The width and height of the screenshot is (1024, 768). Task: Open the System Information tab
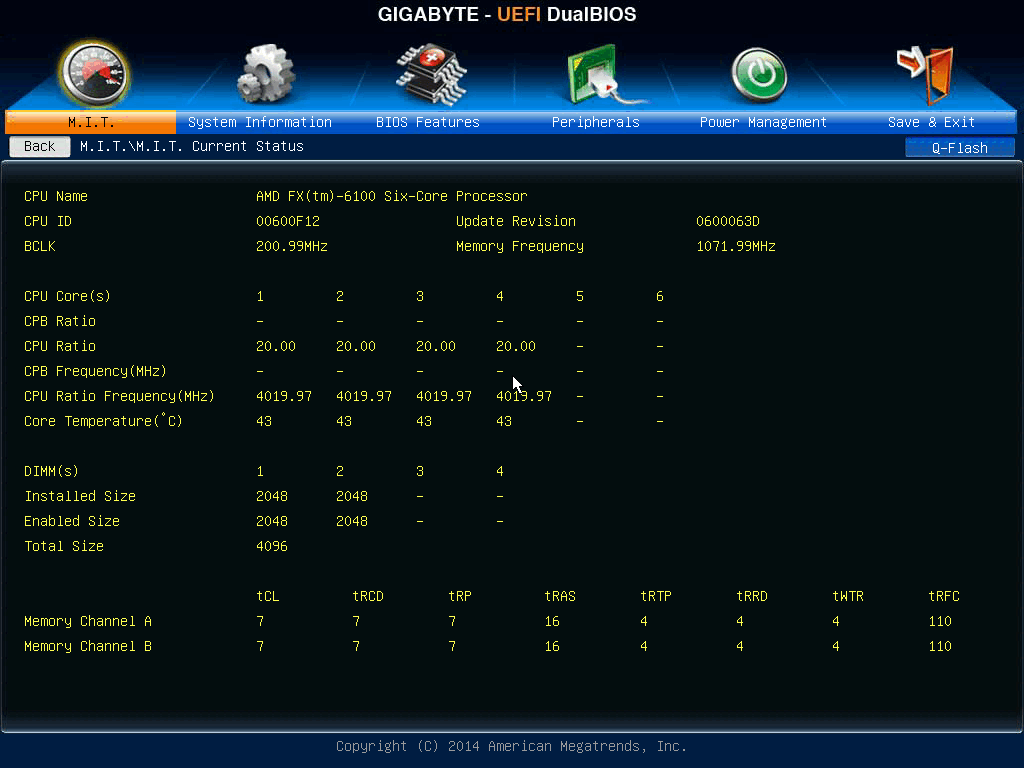point(260,122)
